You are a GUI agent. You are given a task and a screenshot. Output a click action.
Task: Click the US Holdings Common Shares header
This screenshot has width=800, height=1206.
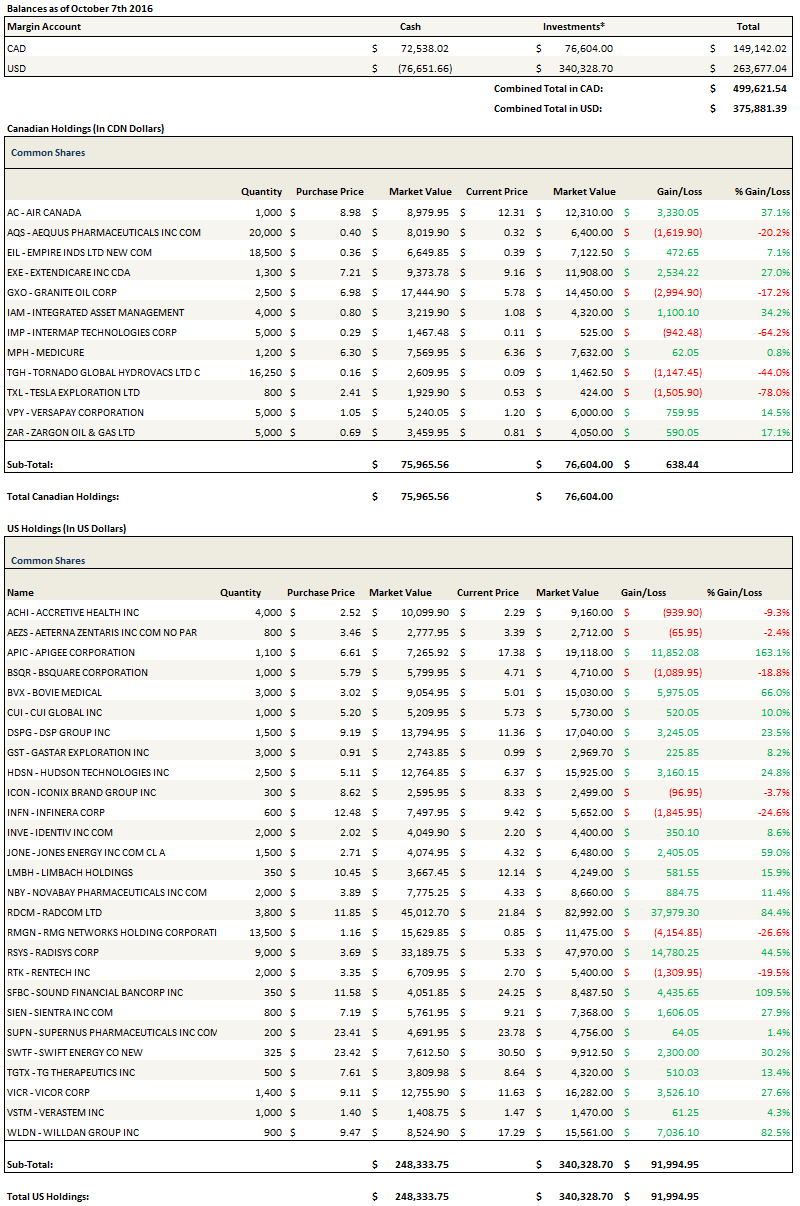point(48,561)
